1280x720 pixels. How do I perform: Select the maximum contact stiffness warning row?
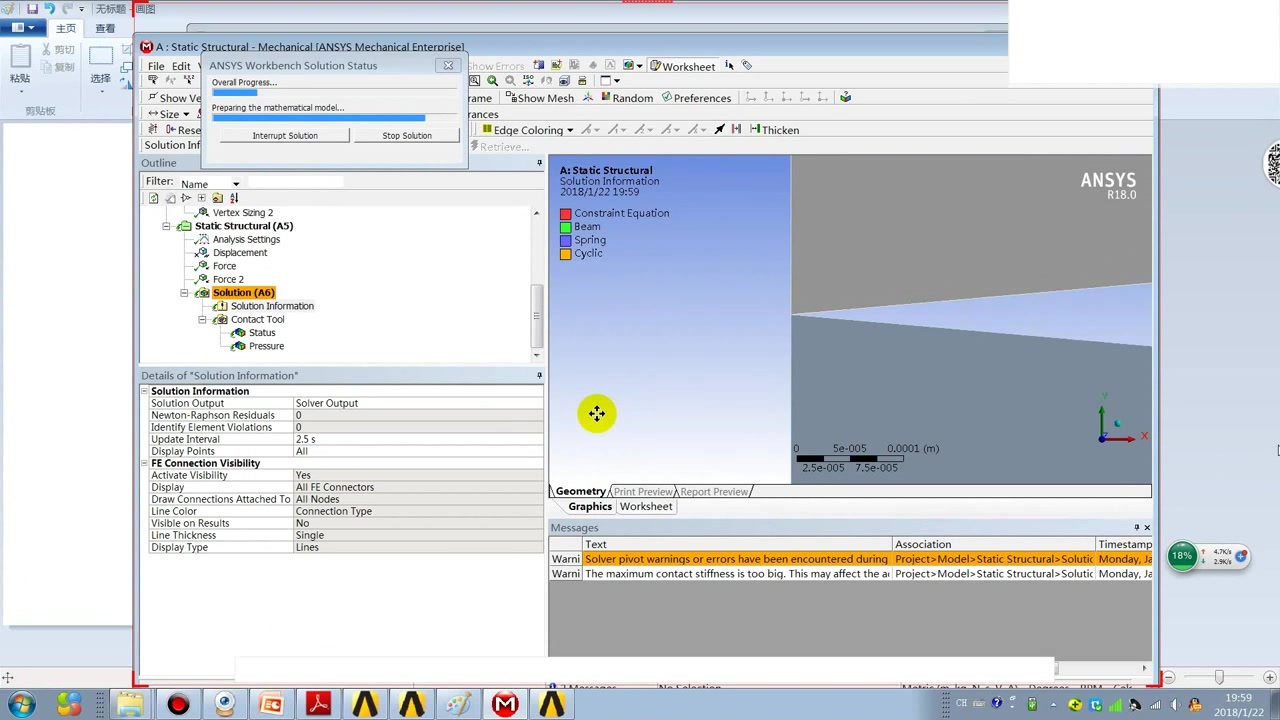click(850, 574)
